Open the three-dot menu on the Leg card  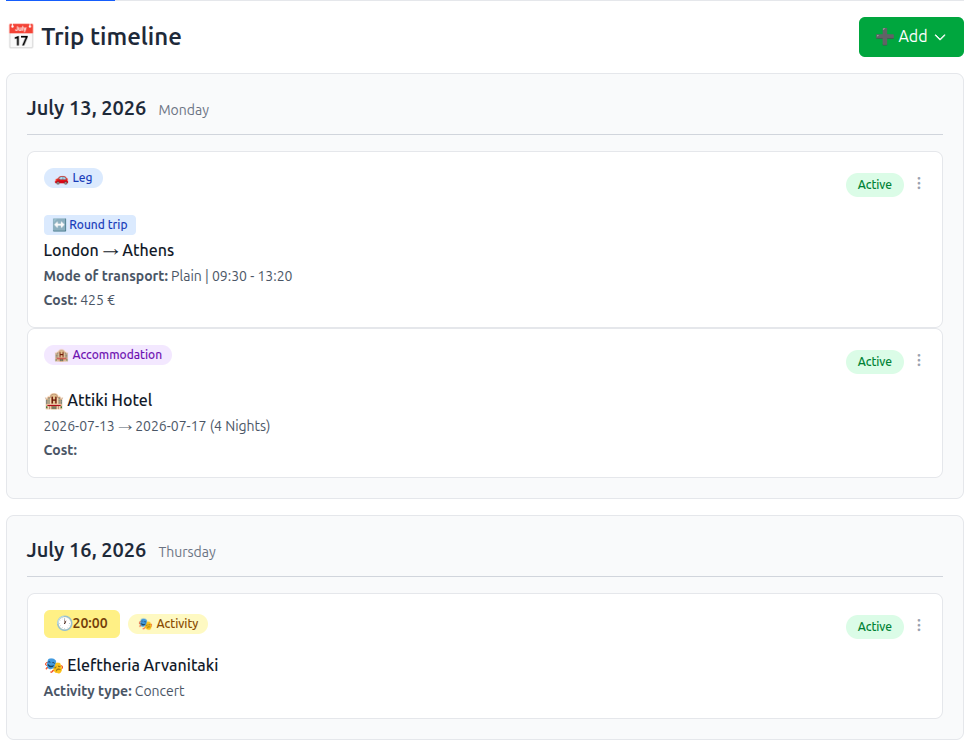(919, 184)
